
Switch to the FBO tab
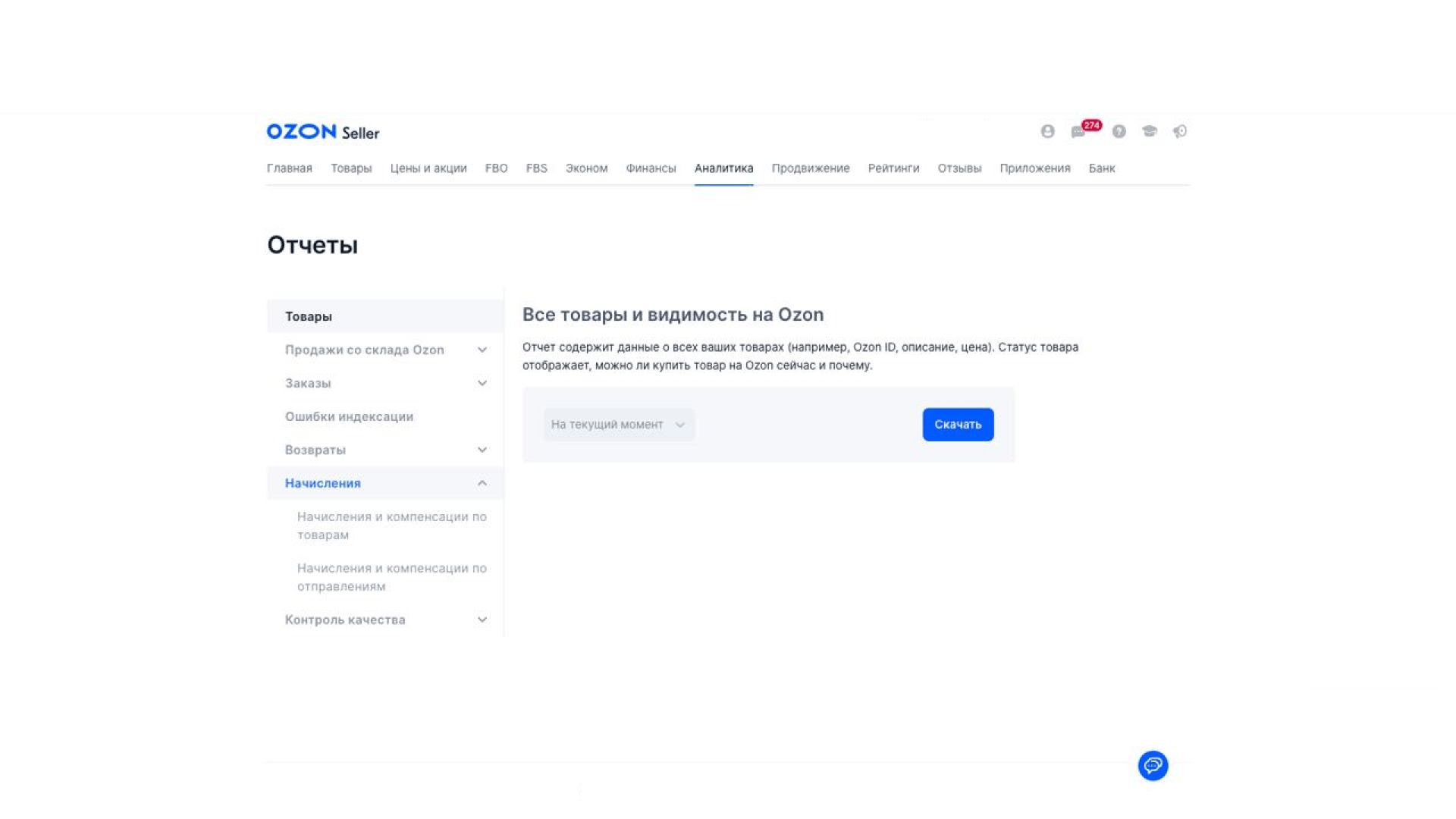click(x=497, y=168)
